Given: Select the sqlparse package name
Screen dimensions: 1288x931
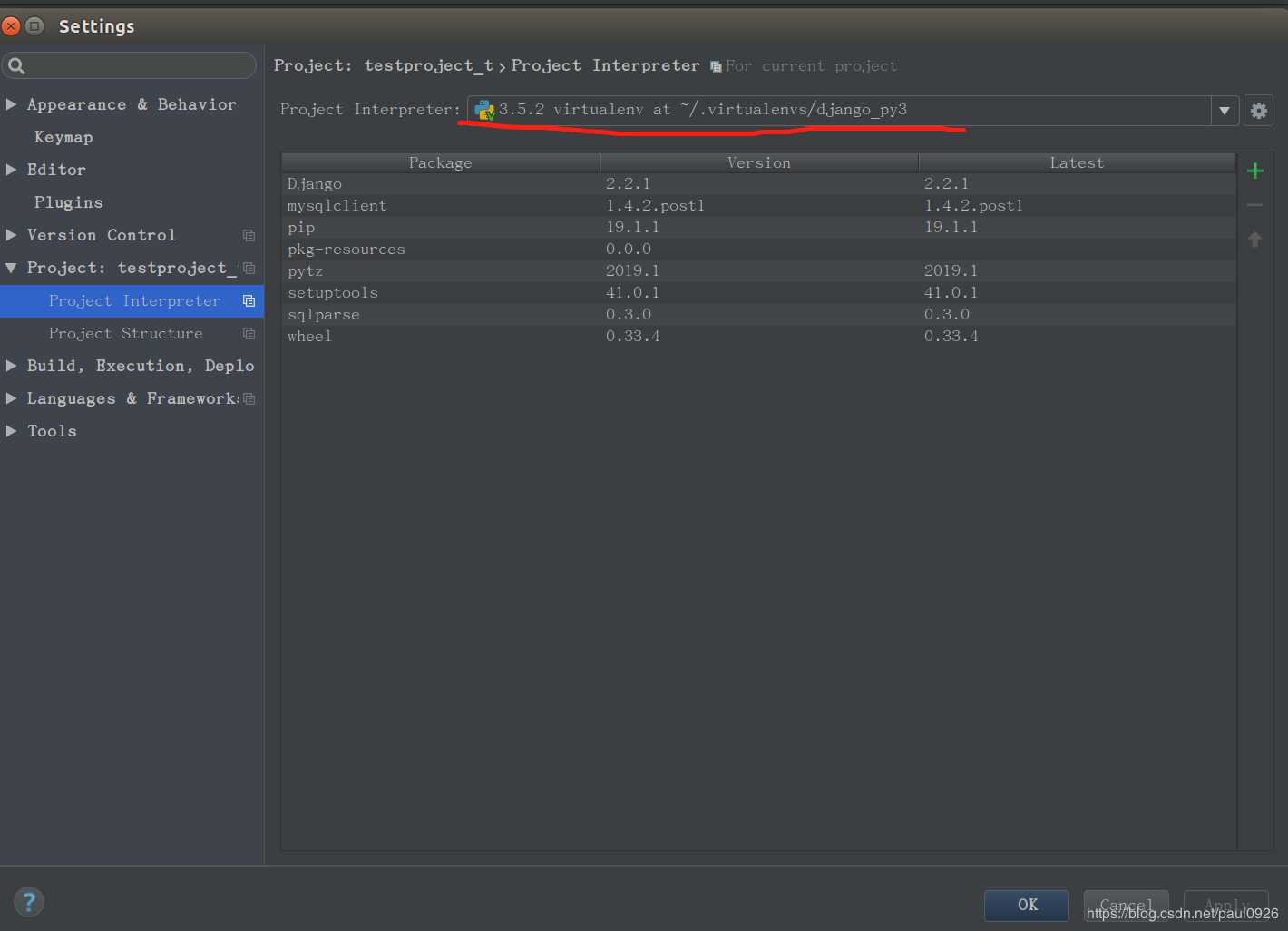Looking at the screenshot, I should tap(324, 315).
